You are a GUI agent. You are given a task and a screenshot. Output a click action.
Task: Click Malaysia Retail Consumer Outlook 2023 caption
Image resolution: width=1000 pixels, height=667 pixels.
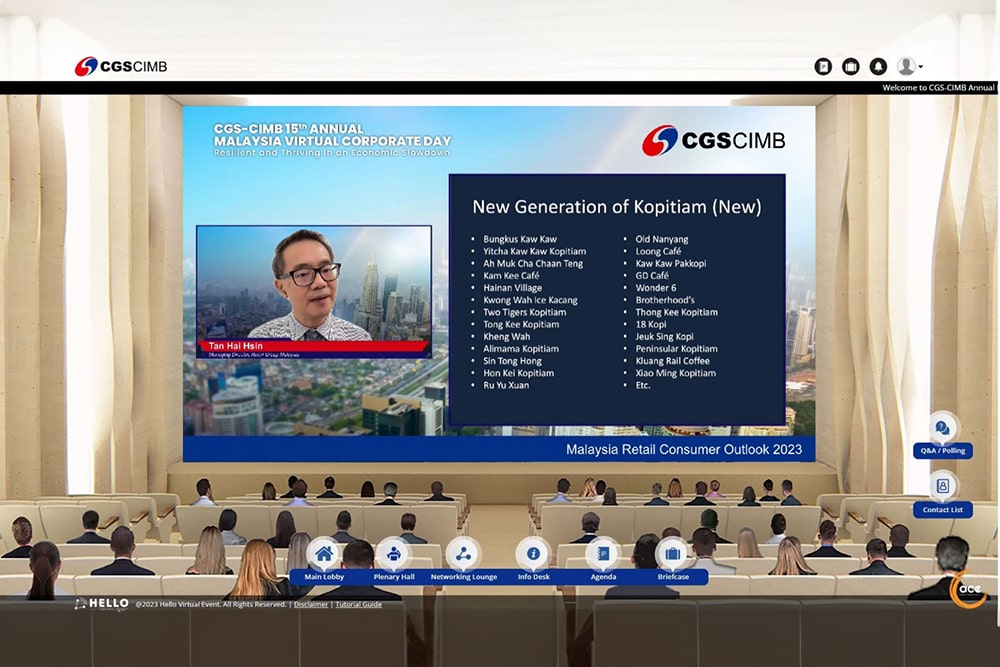pyautogui.click(x=684, y=450)
